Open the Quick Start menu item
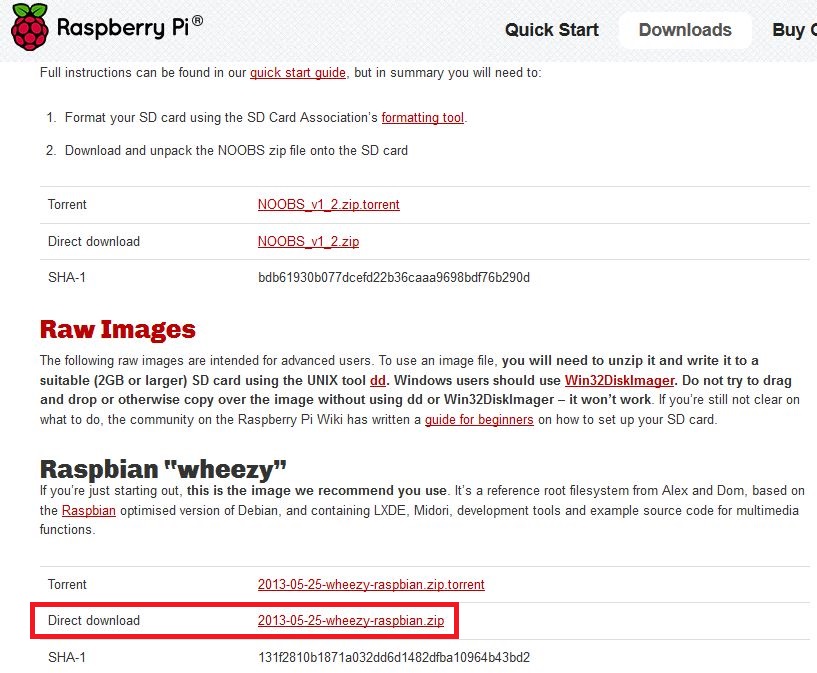Screen dimensions: 817x673 click(552, 30)
